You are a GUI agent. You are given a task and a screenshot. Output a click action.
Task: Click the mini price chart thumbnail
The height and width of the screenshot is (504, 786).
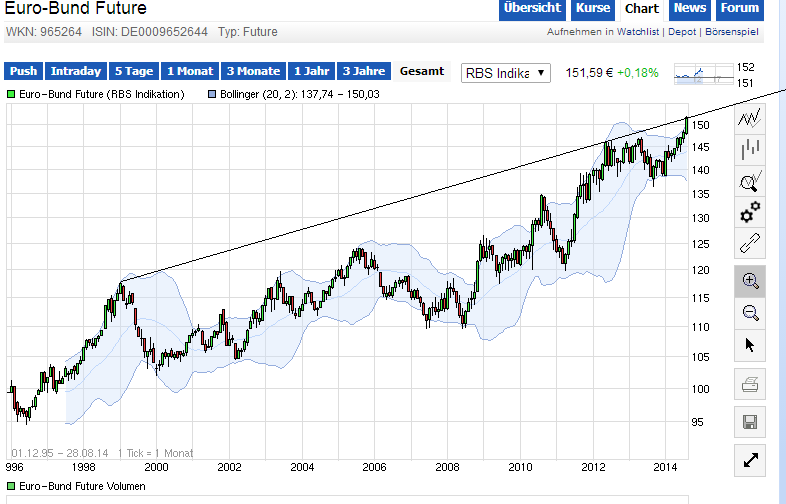(x=701, y=74)
